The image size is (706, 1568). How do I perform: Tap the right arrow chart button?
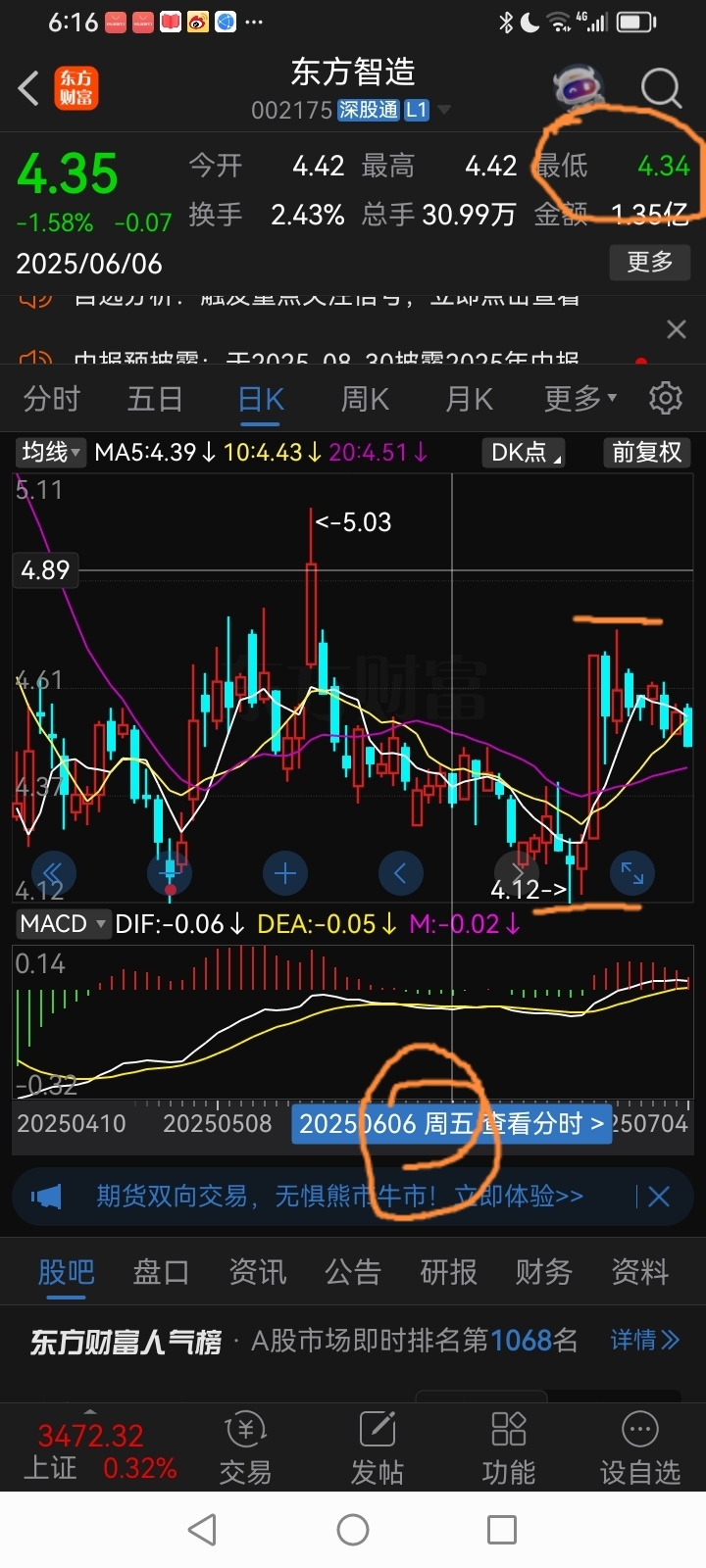(x=516, y=872)
